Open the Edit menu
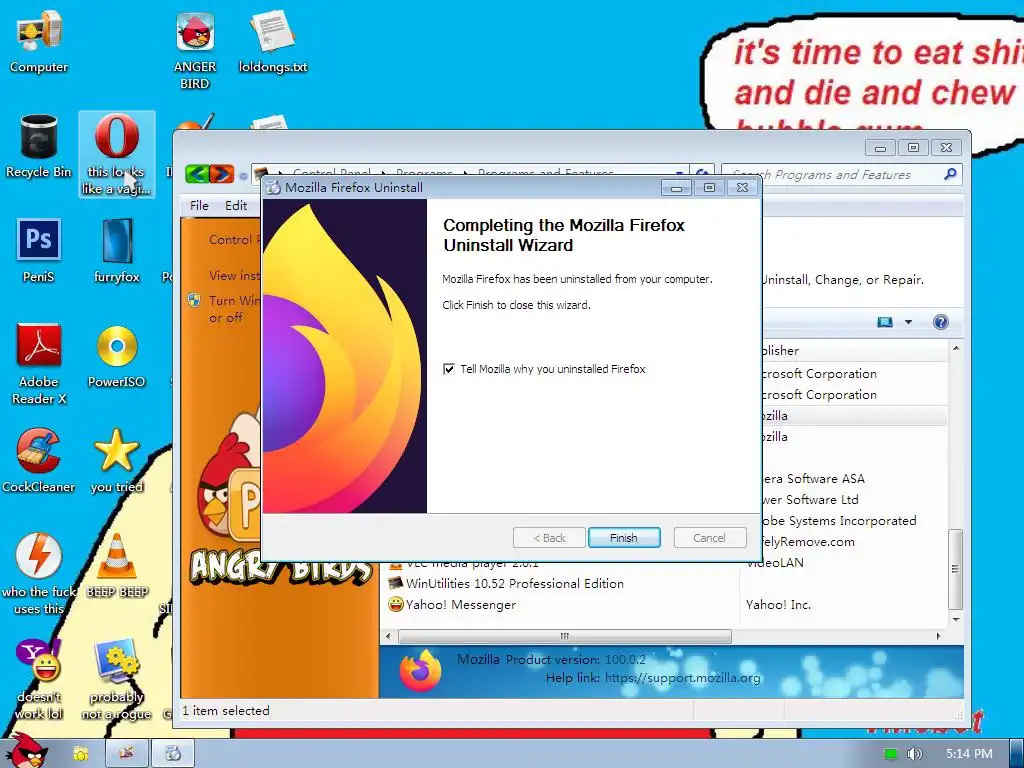Image resolution: width=1024 pixels, height=768 pixels. pyautogui.click(x=236, y=206)
